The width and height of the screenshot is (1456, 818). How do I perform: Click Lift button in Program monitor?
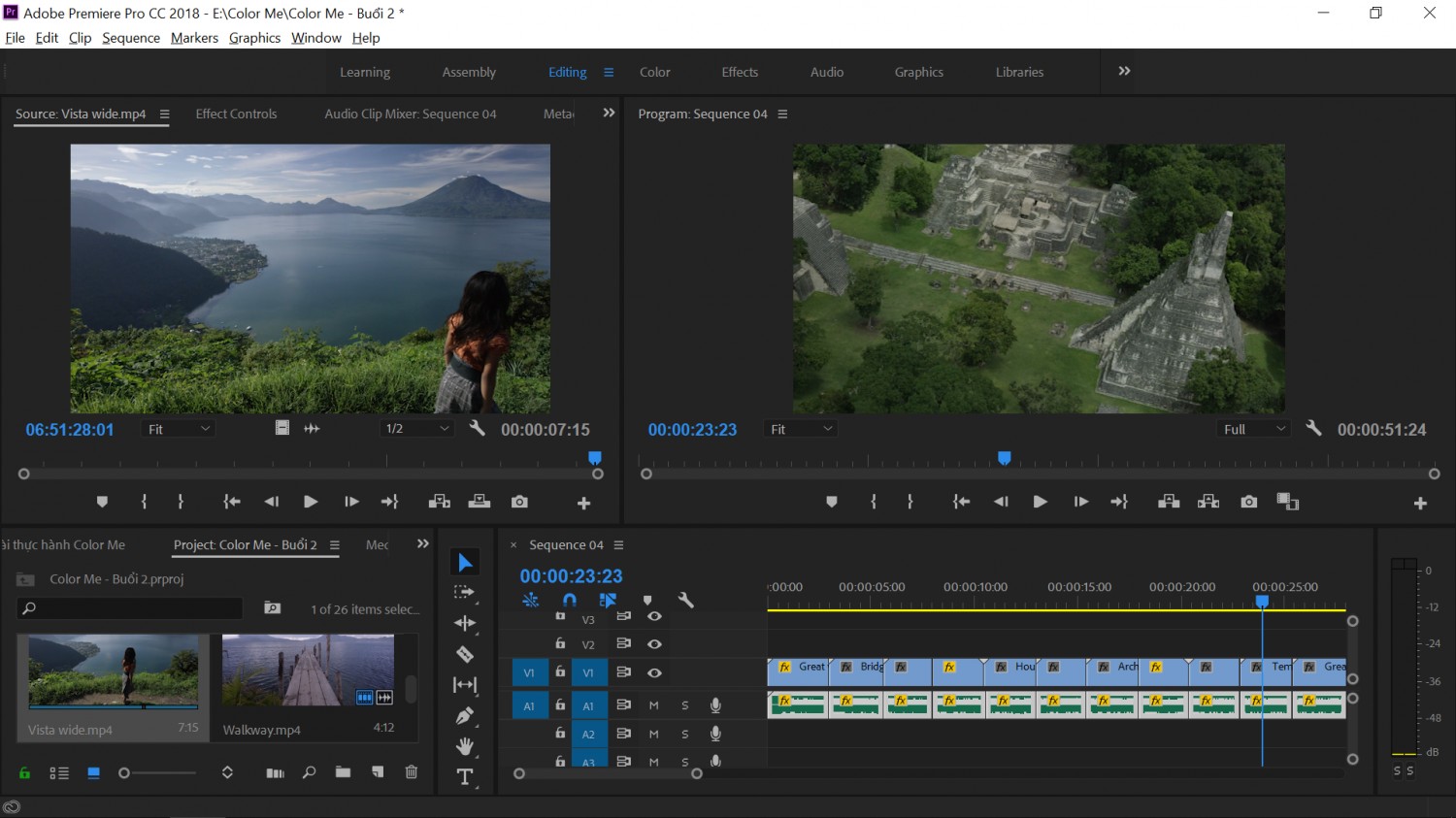(x=1169, y=502)
